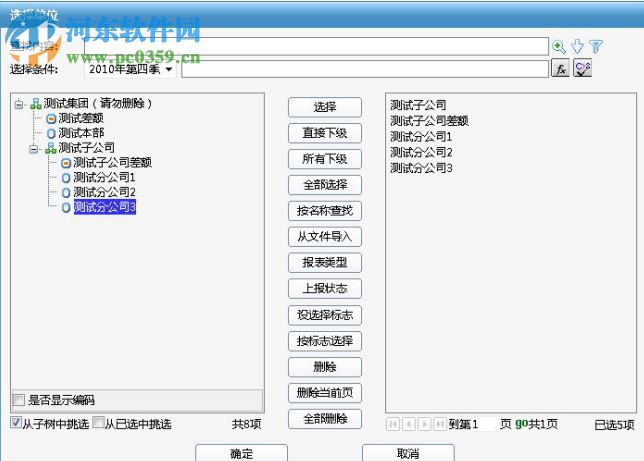The height and width of the screenshot is (461, 644).
Task: Click the 删除当前页 button
Action: coord(325,393)
